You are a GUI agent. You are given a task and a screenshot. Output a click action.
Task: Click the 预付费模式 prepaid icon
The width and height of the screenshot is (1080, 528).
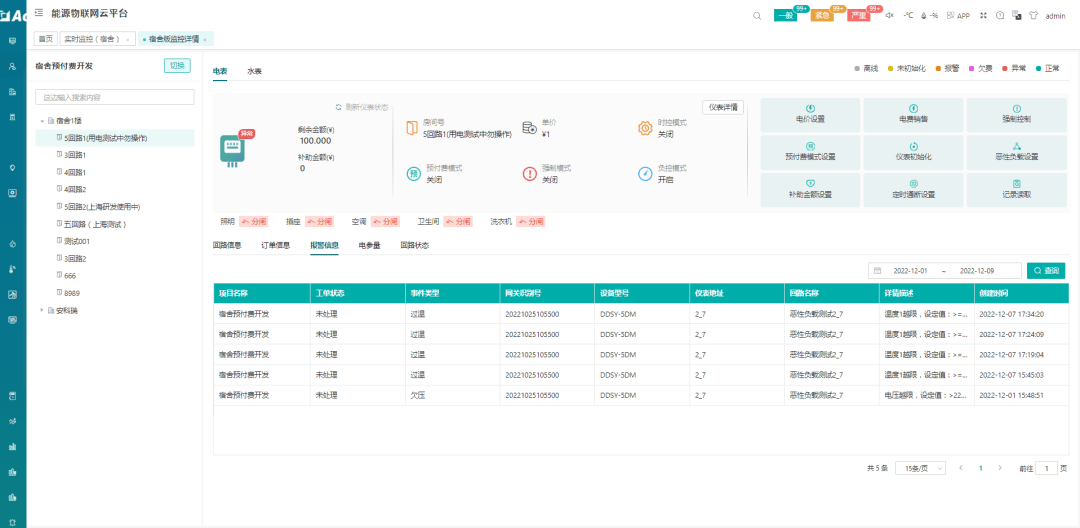click(x=413, y=173)
